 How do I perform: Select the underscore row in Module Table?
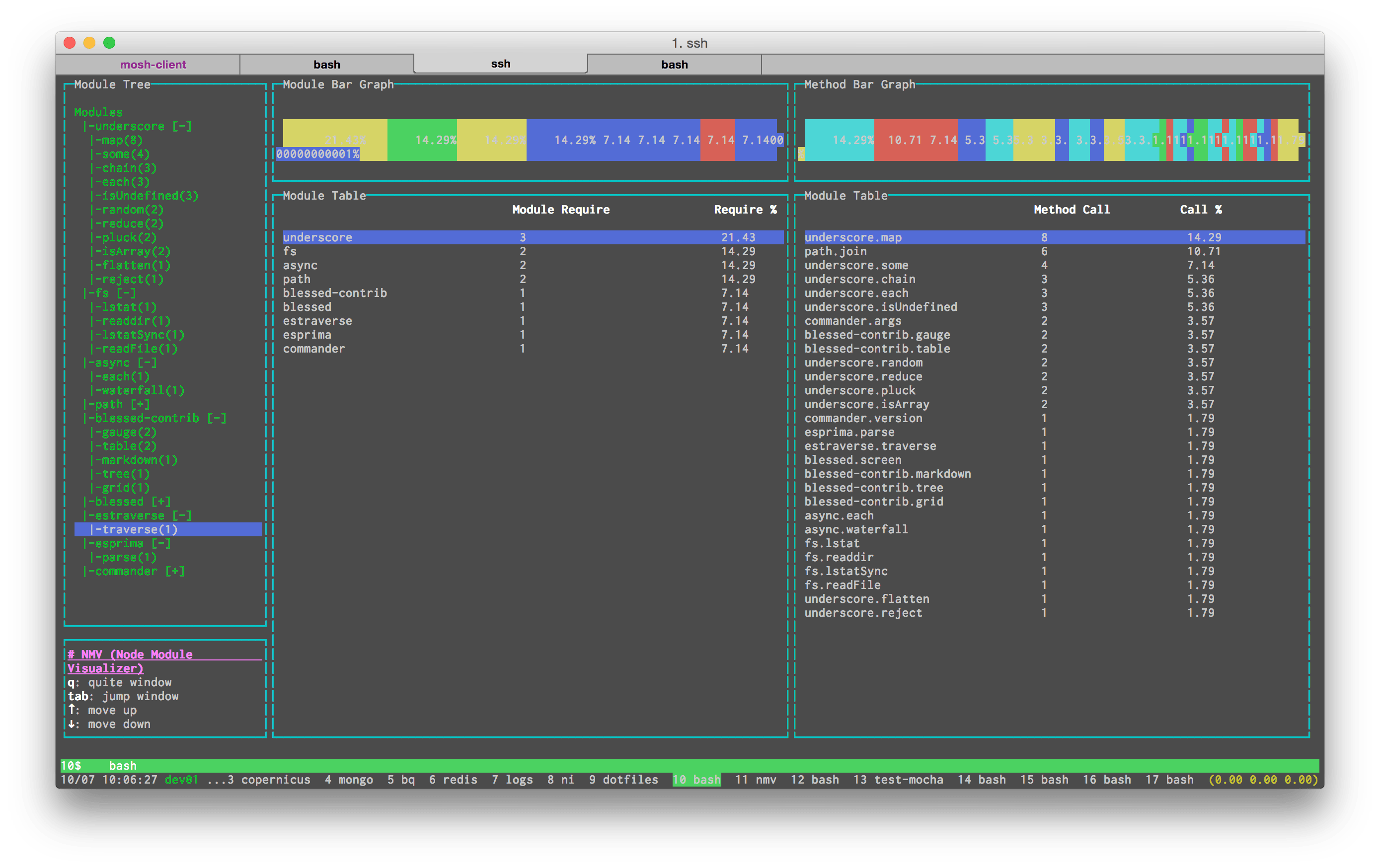533,237
